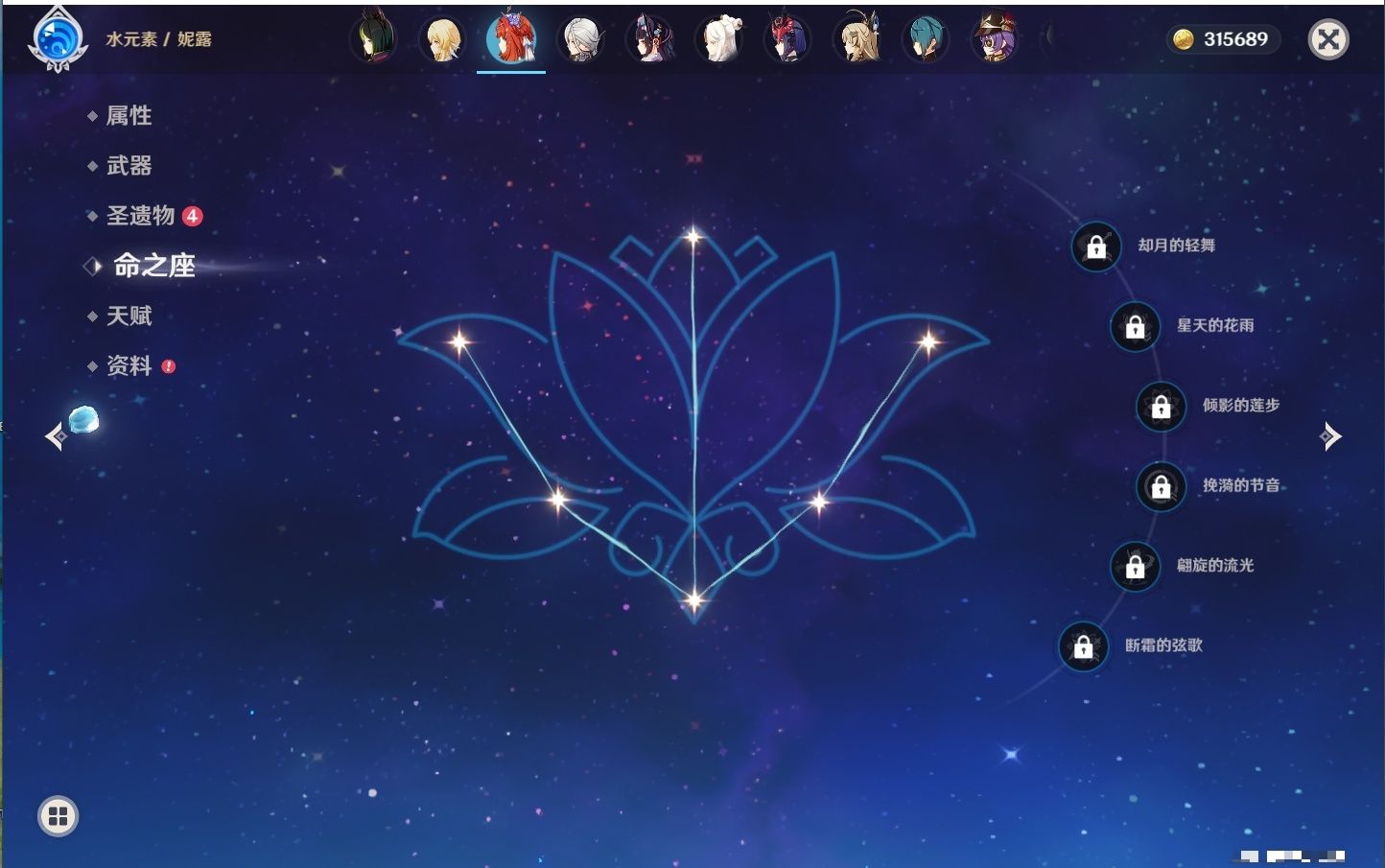Viewport: 1385px width, 868px height.
Task: Close the character screen with X
Action: tap(1328, 39)
